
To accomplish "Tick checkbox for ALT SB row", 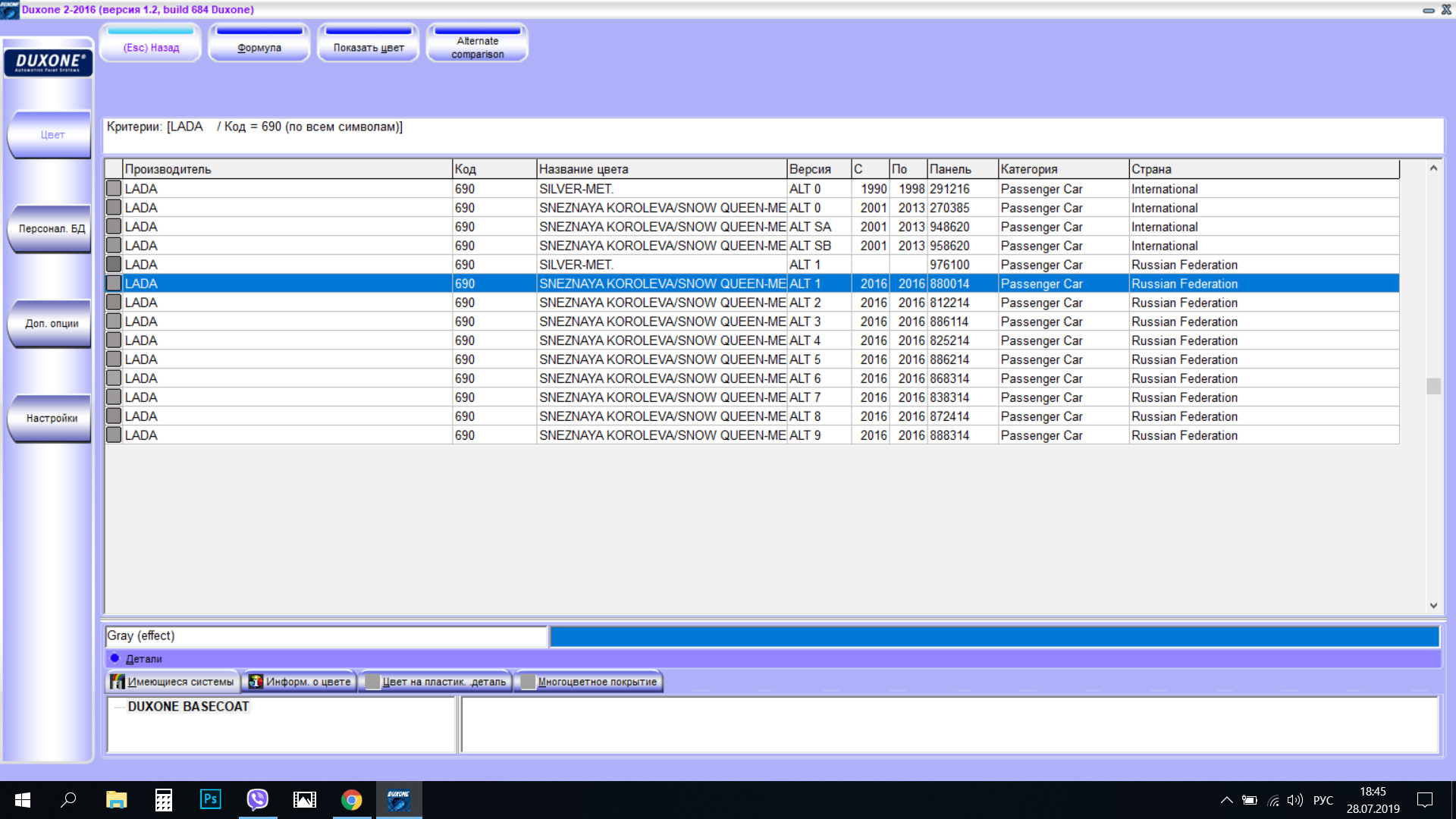I will pos(114,245).
